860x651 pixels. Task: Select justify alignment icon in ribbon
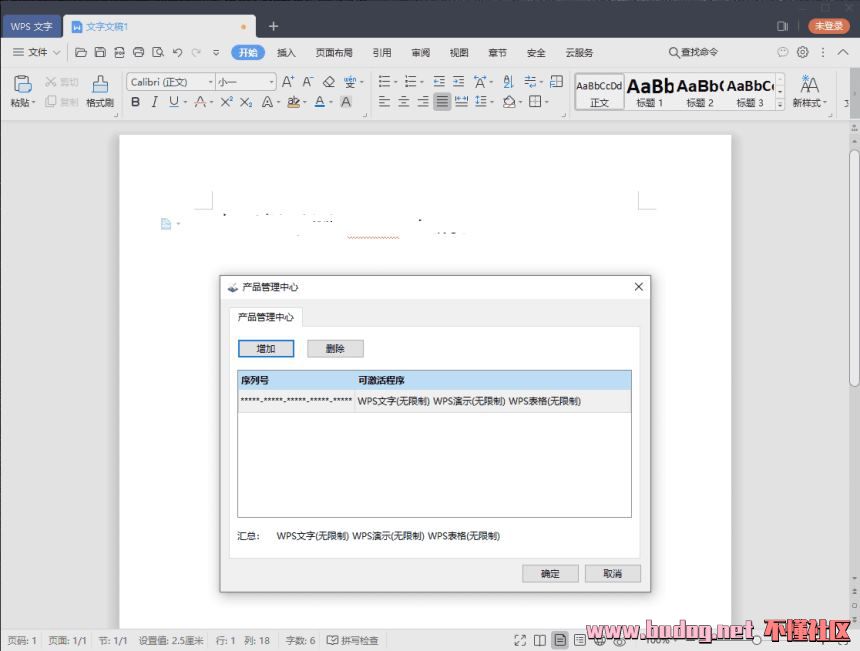[x=442, y=102]
